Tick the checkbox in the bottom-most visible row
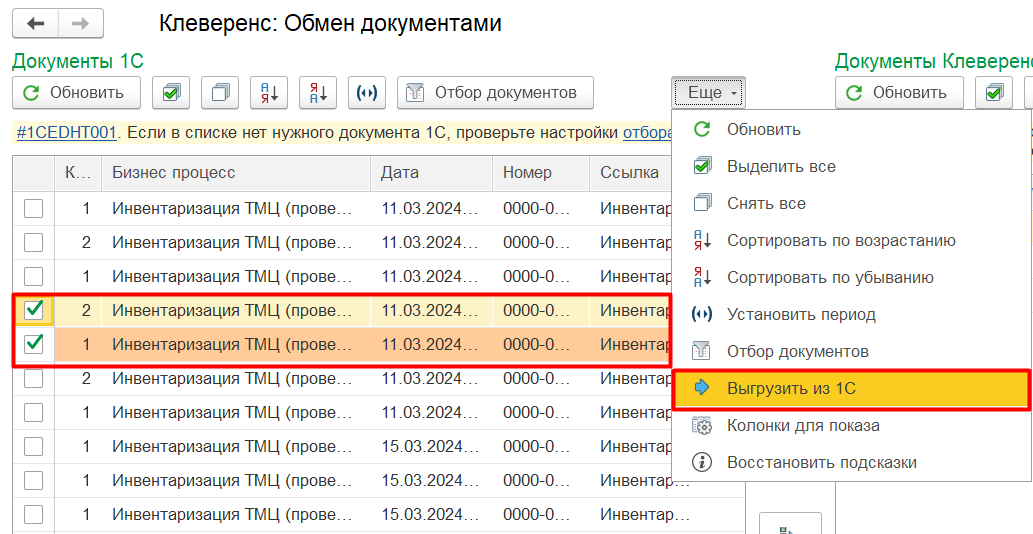Screen dimensions: 1033x534 click(x=34, y=514)
